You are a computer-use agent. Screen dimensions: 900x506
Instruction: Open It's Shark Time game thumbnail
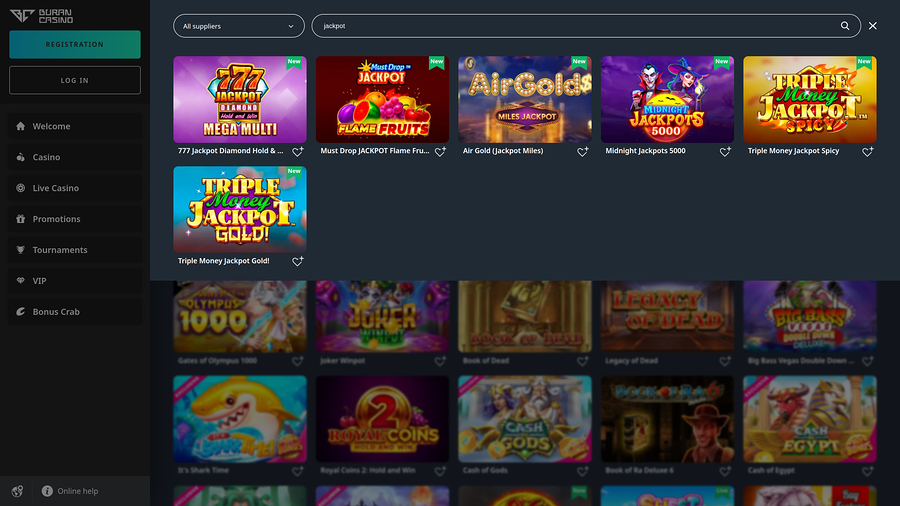[x=240, y=419]
